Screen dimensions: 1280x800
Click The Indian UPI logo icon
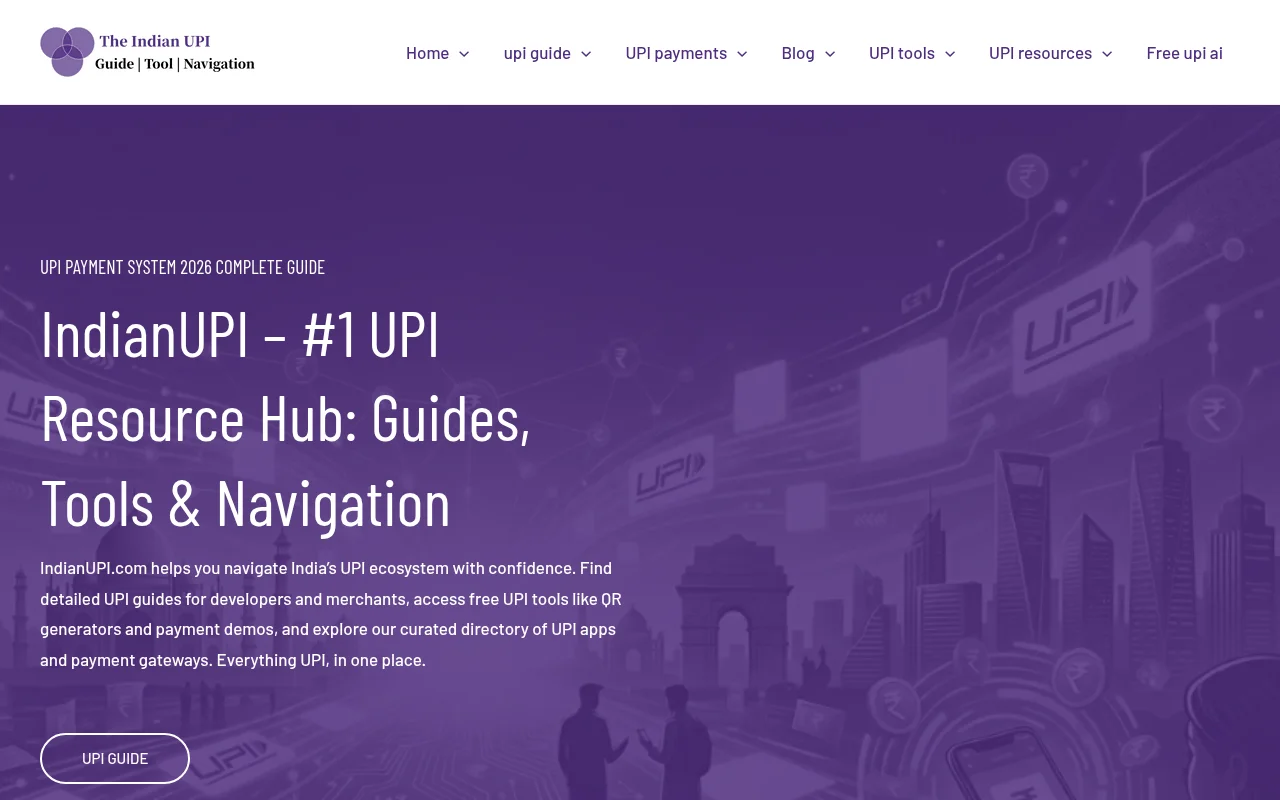[x=66, y=51]
